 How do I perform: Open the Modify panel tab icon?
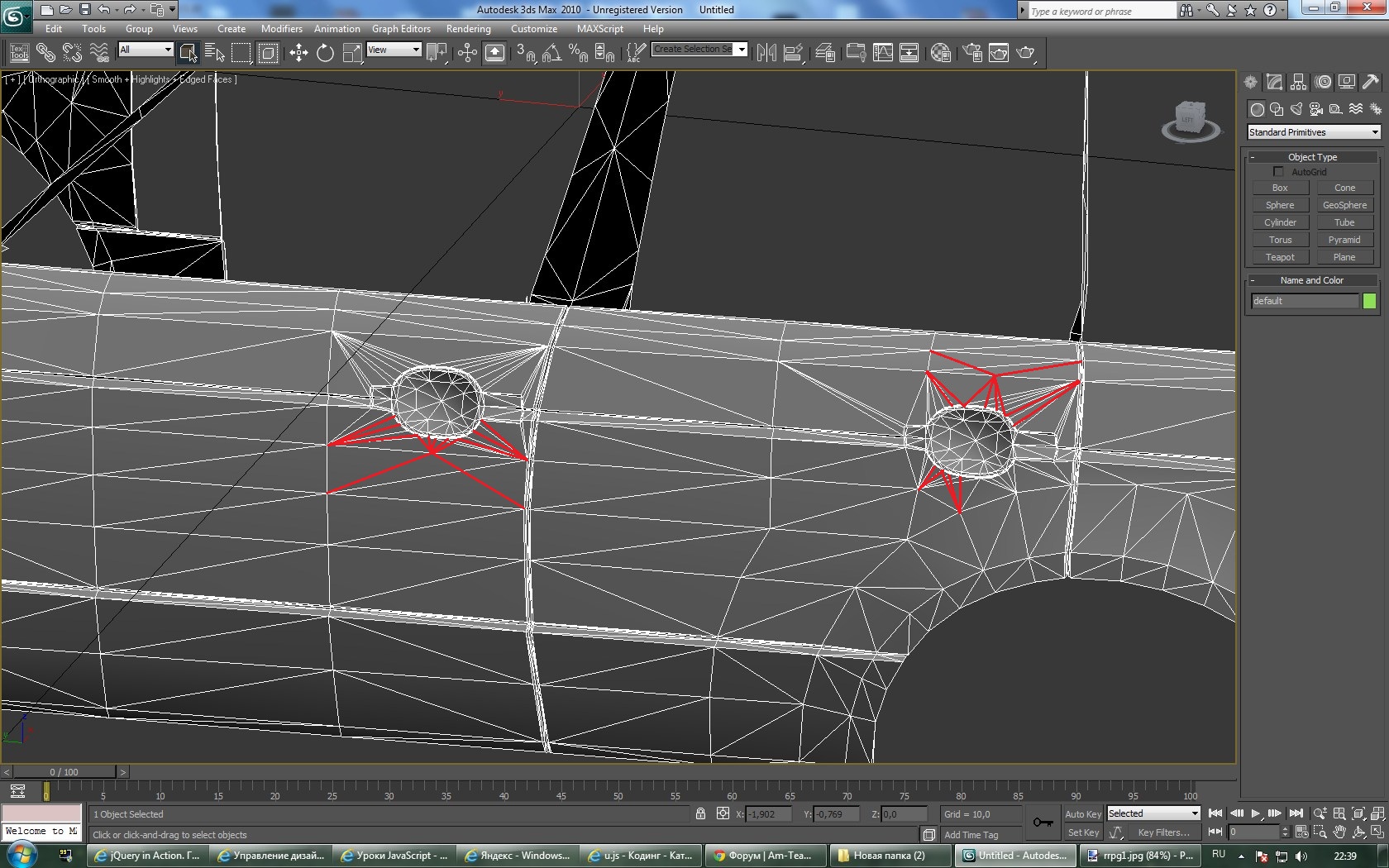coord(1274,82)
